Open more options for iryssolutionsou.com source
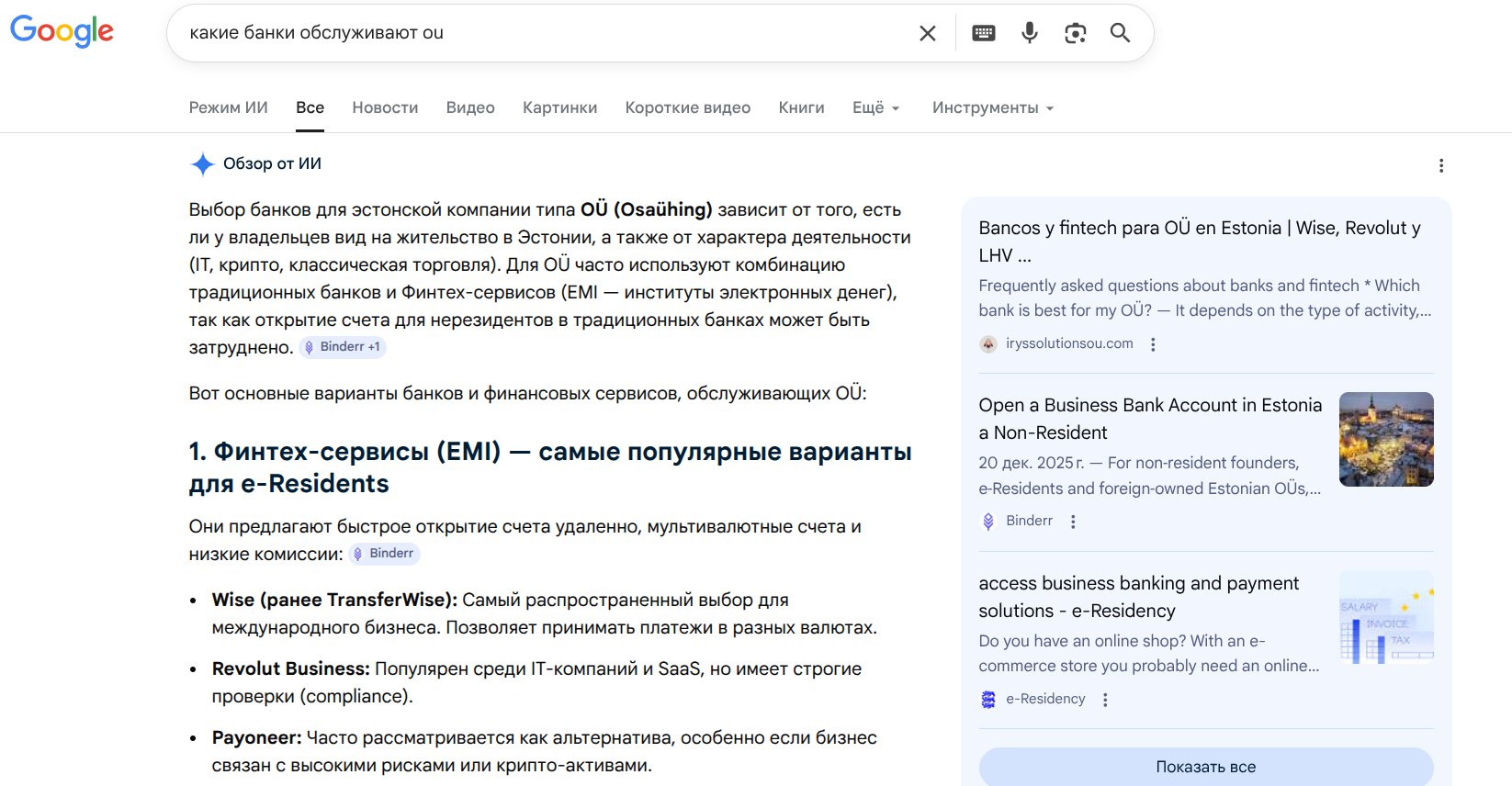 pos(1153,344)
